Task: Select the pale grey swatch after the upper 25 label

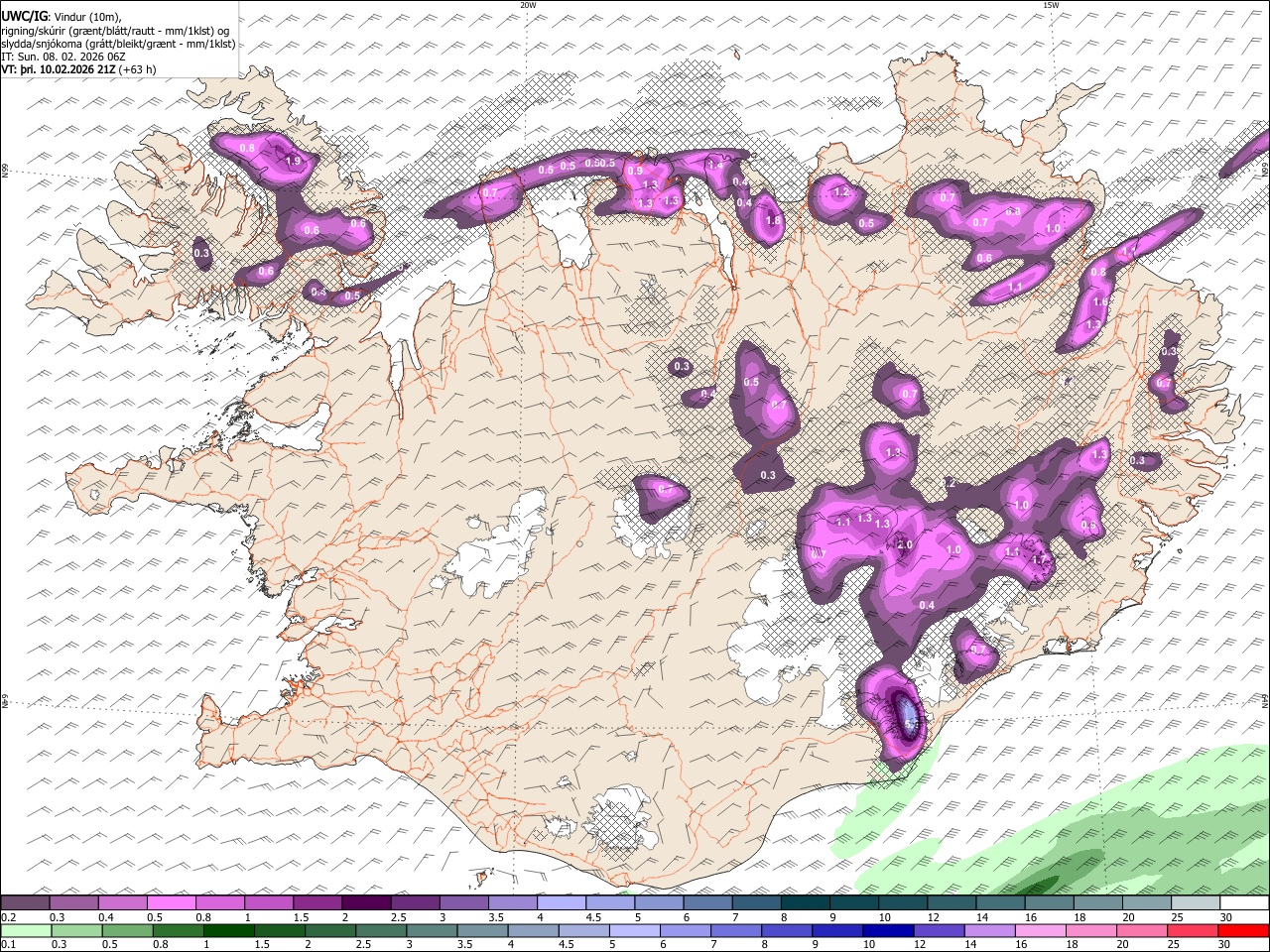Action: [1196, 902]
